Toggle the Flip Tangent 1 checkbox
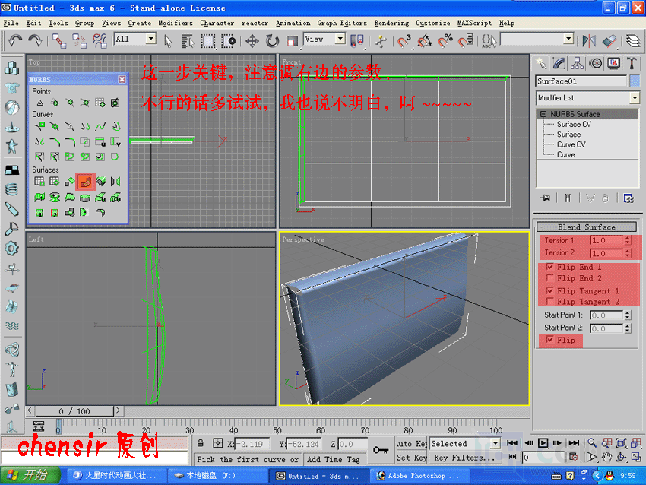 click(x=549, y=291)
